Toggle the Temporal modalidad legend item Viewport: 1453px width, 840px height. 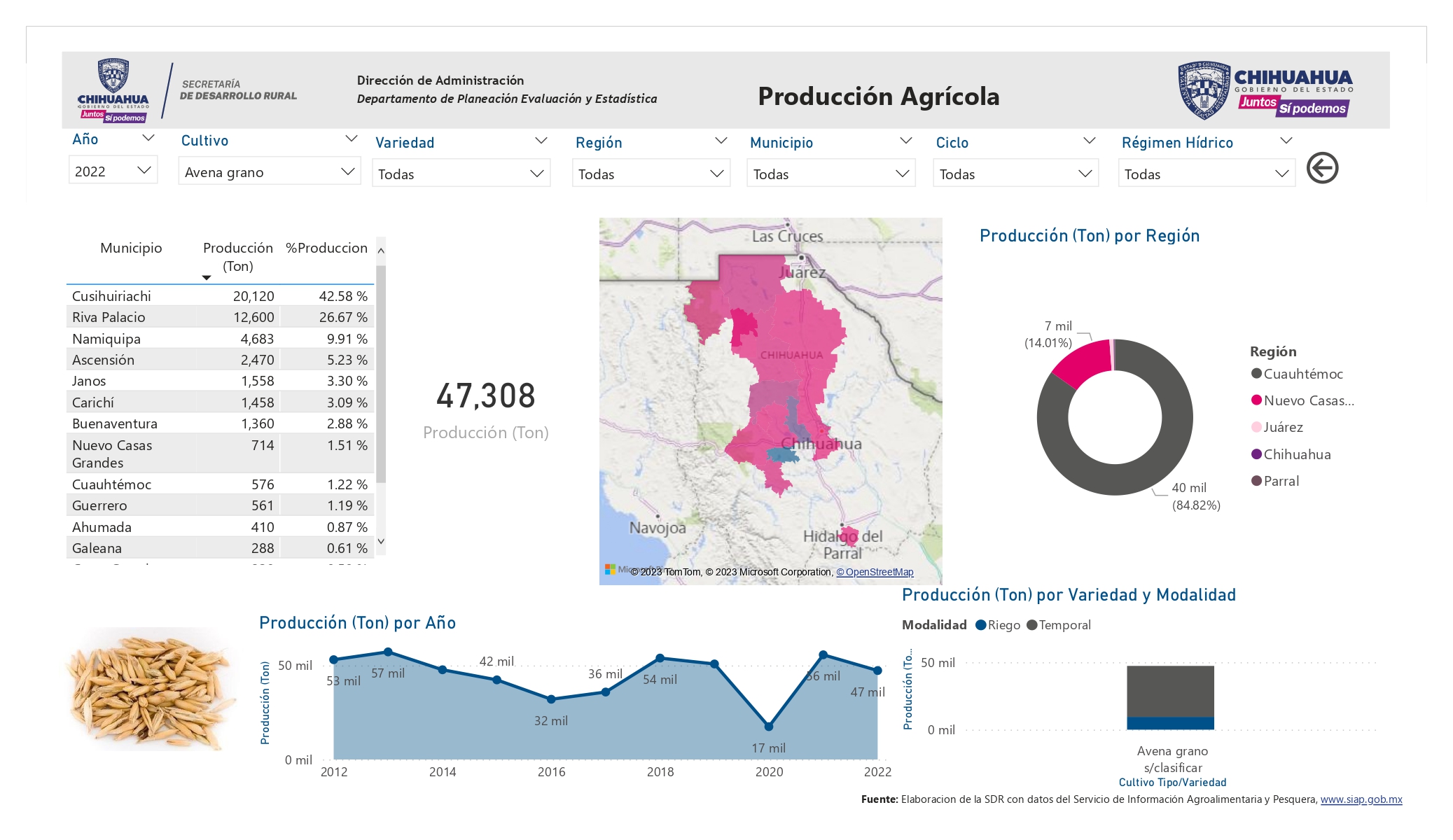[1059, 625]
